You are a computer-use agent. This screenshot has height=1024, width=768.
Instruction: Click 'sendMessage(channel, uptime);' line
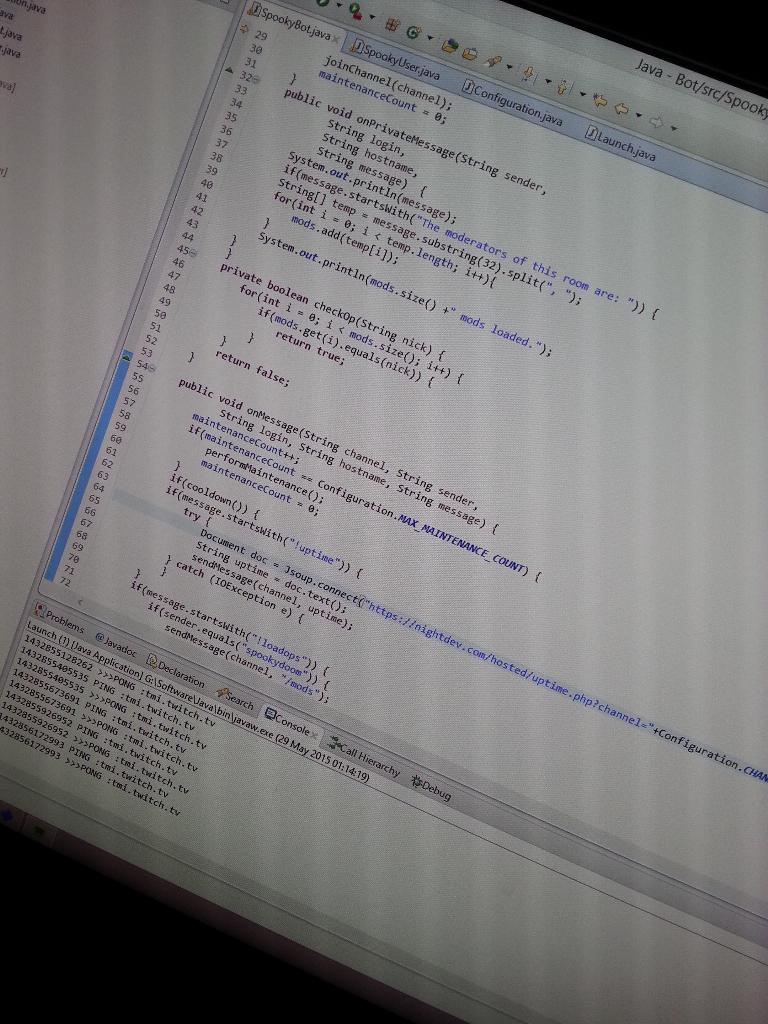(x=272, y=592)
